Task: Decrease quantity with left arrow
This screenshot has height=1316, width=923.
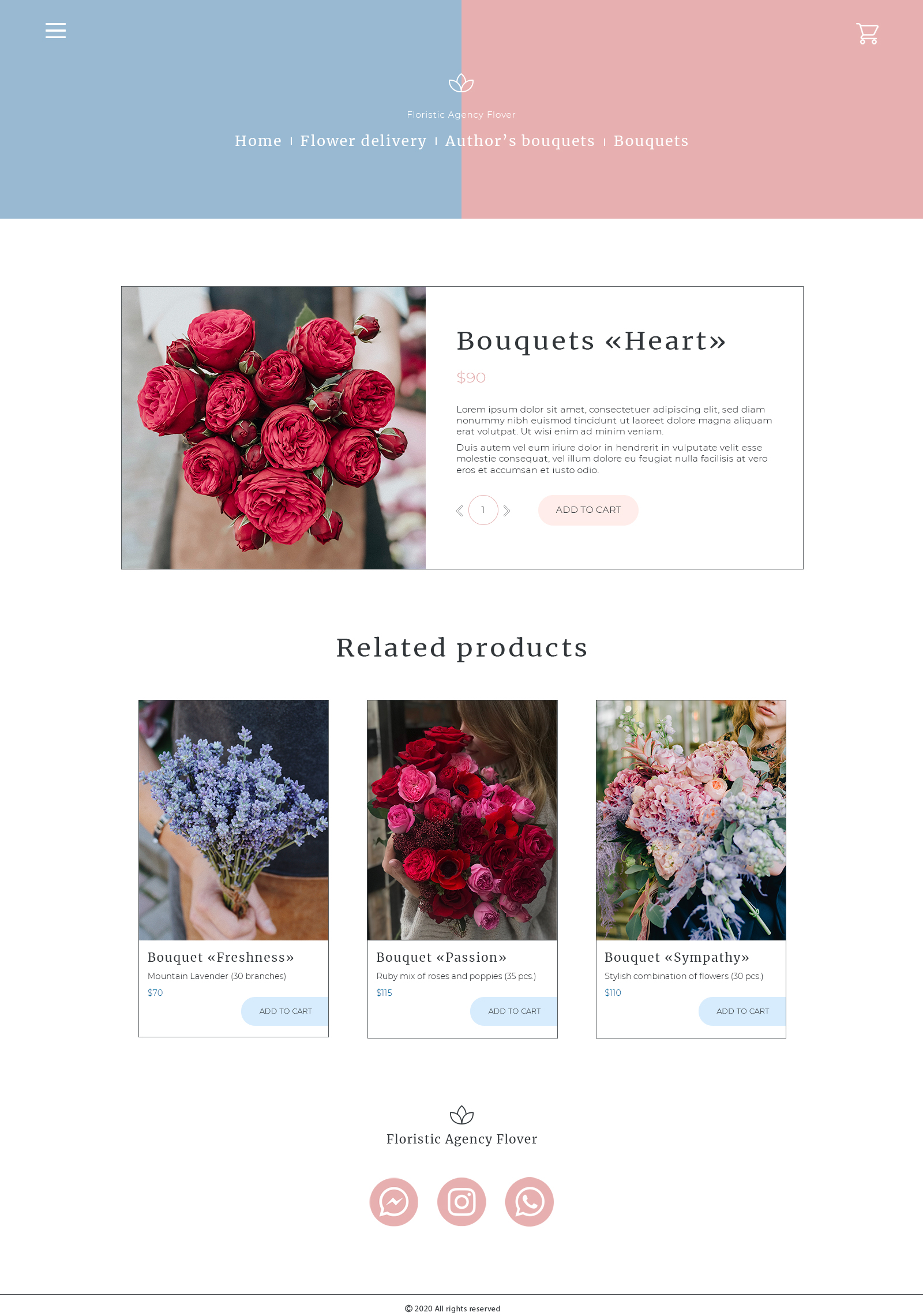Action: [460, 511]
